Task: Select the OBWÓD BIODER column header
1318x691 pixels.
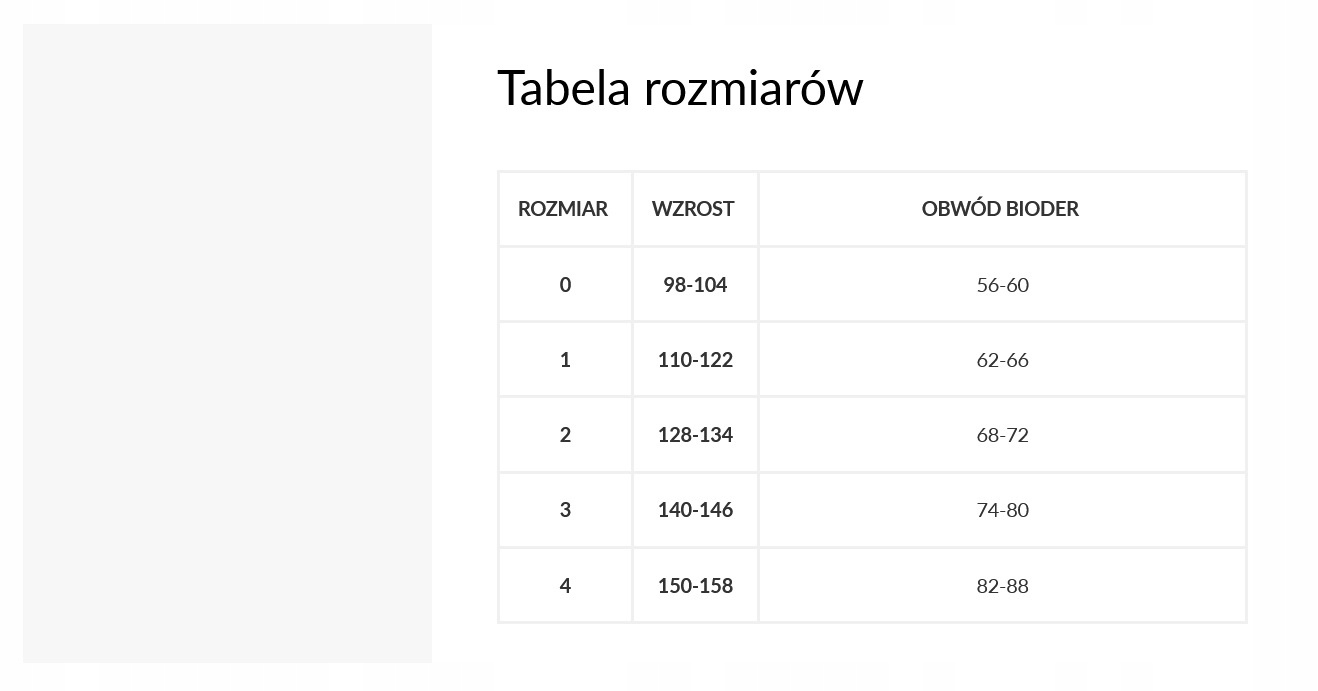Action: click(1000, 209)
